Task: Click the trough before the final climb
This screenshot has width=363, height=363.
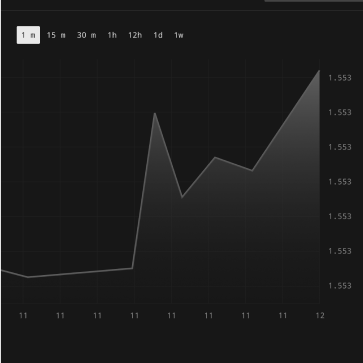Action: 252,170
